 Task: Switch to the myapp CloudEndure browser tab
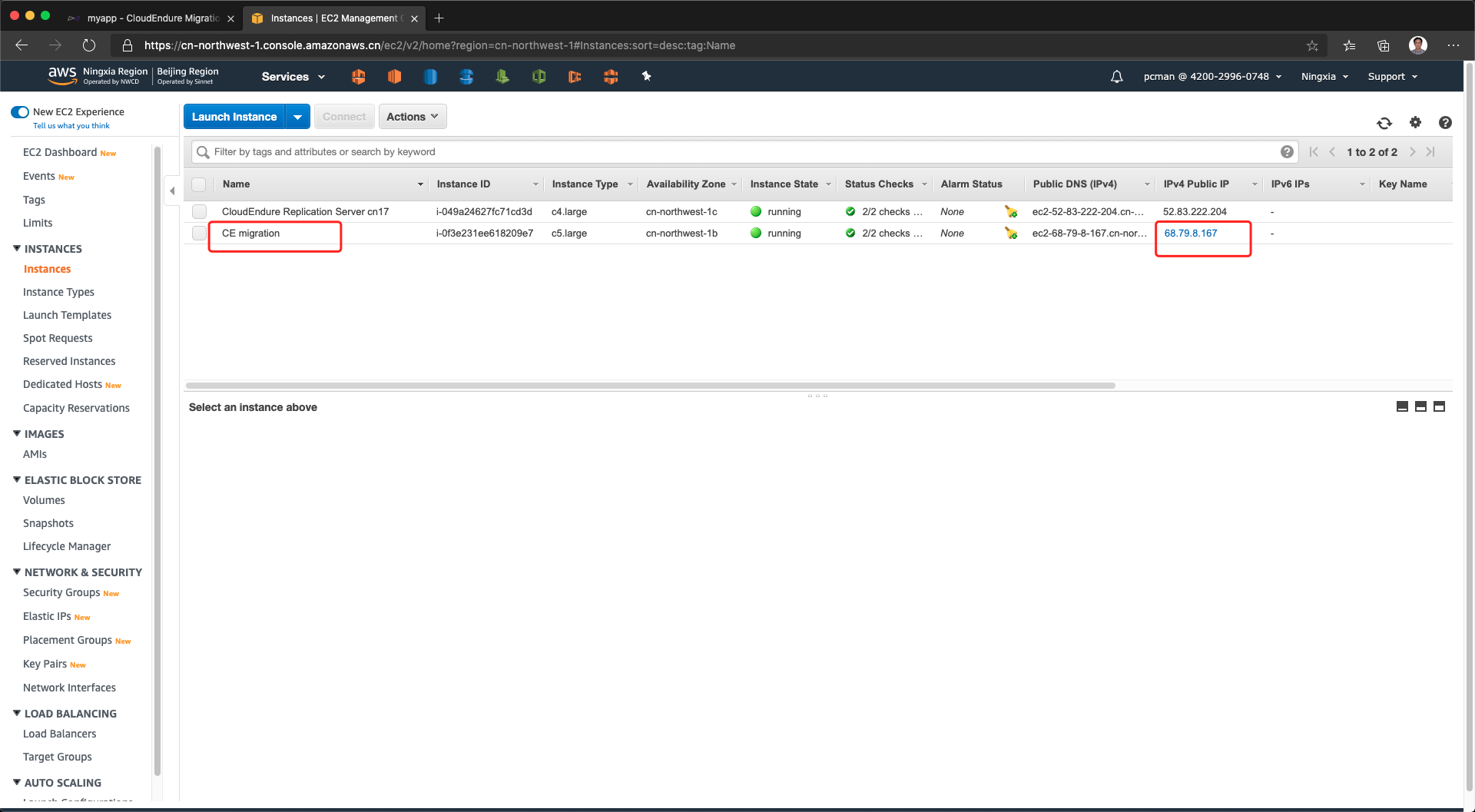coord(152,18)
